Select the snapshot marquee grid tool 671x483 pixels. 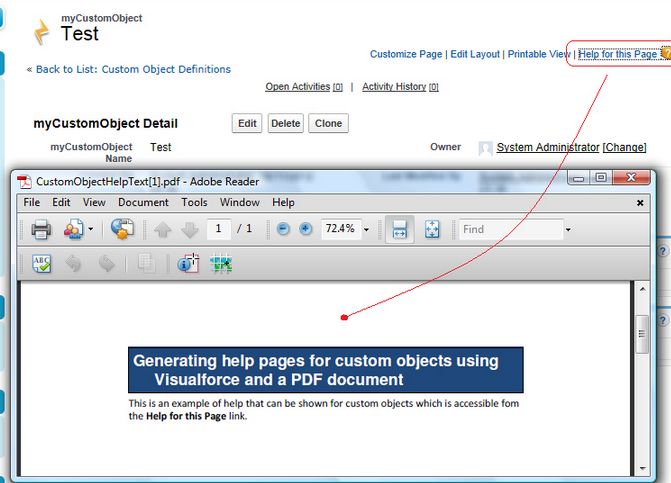click(x=221, y=264)
